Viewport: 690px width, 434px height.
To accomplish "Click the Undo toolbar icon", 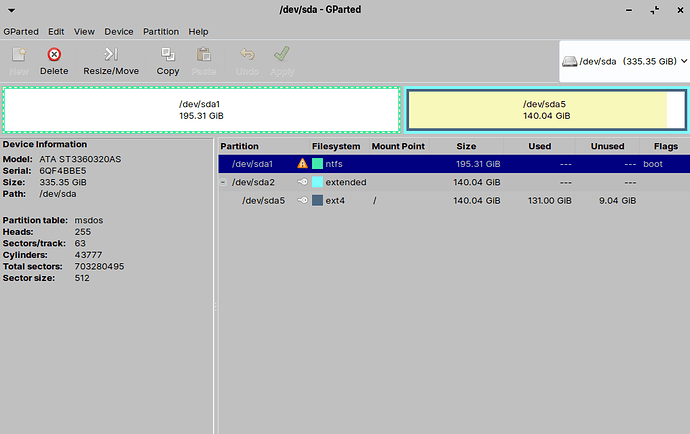I will [247, 55].
